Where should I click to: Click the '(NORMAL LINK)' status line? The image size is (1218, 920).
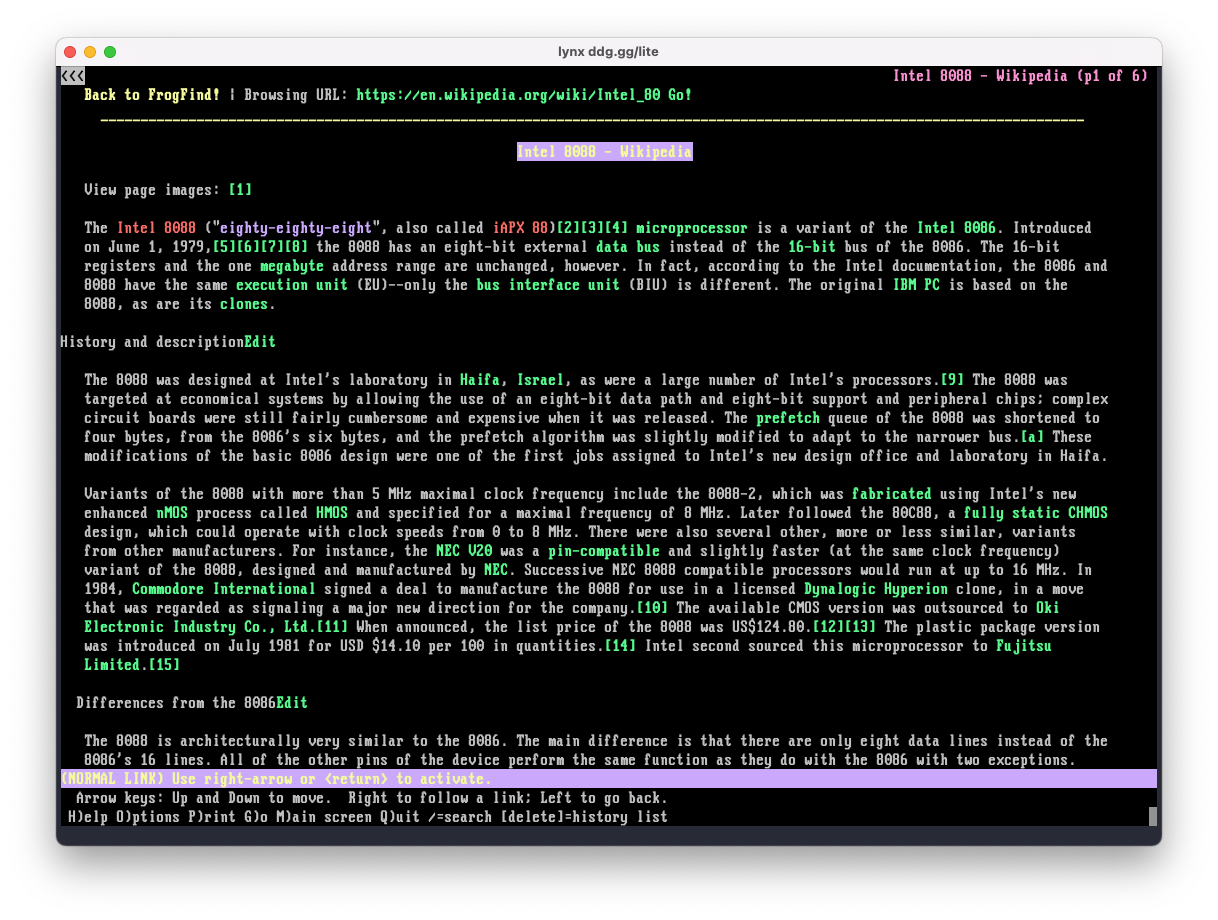coord(608,779)
